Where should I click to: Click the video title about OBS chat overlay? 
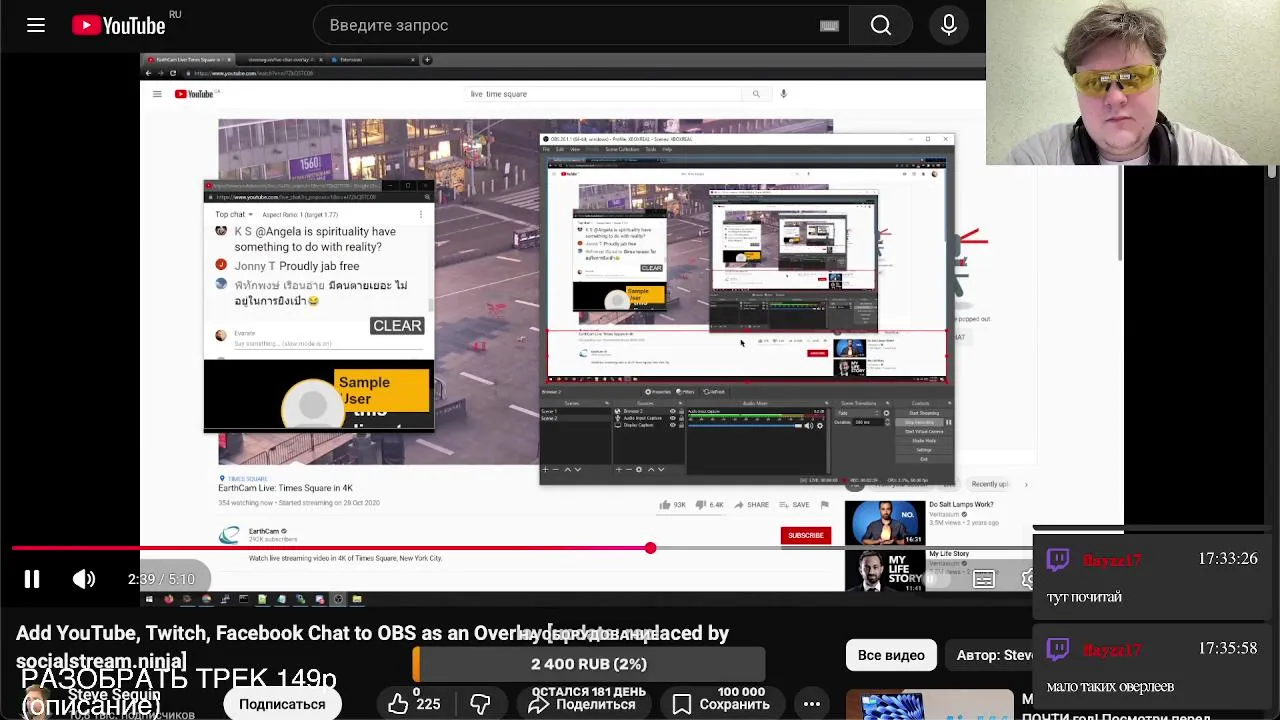coord(372,646)
